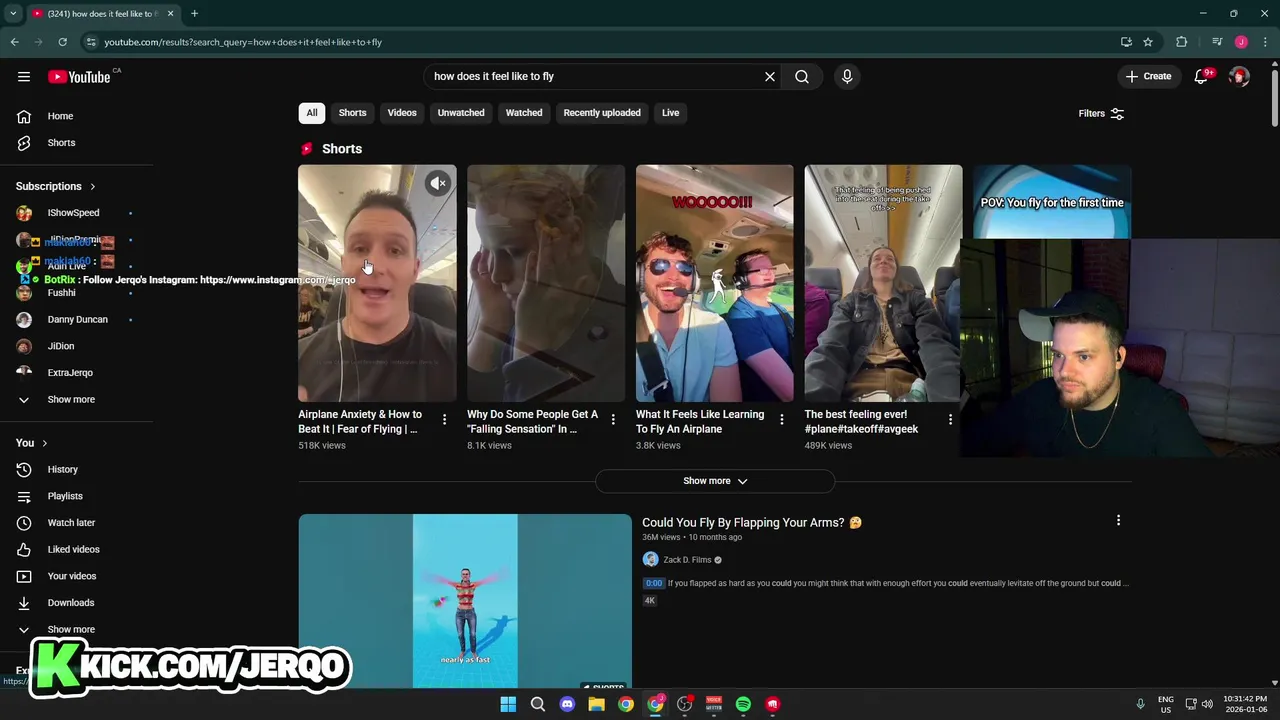Expand the You section arrow
The width and height of the screenshot is (1280, 720).
tap(44, 443)
